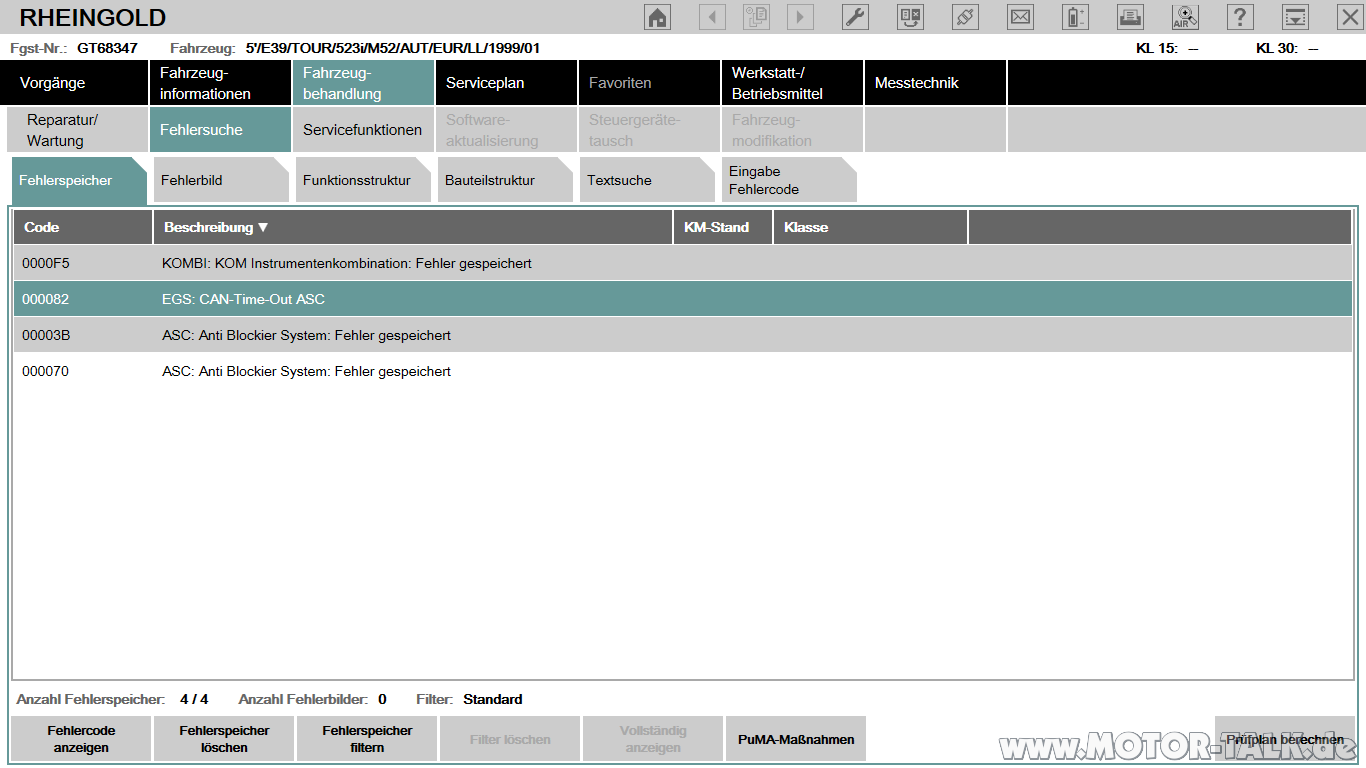This screenshot has height=768, width=1366.
Task: Open the Fahrzeuginformationen menu
Action: (220, 83)
